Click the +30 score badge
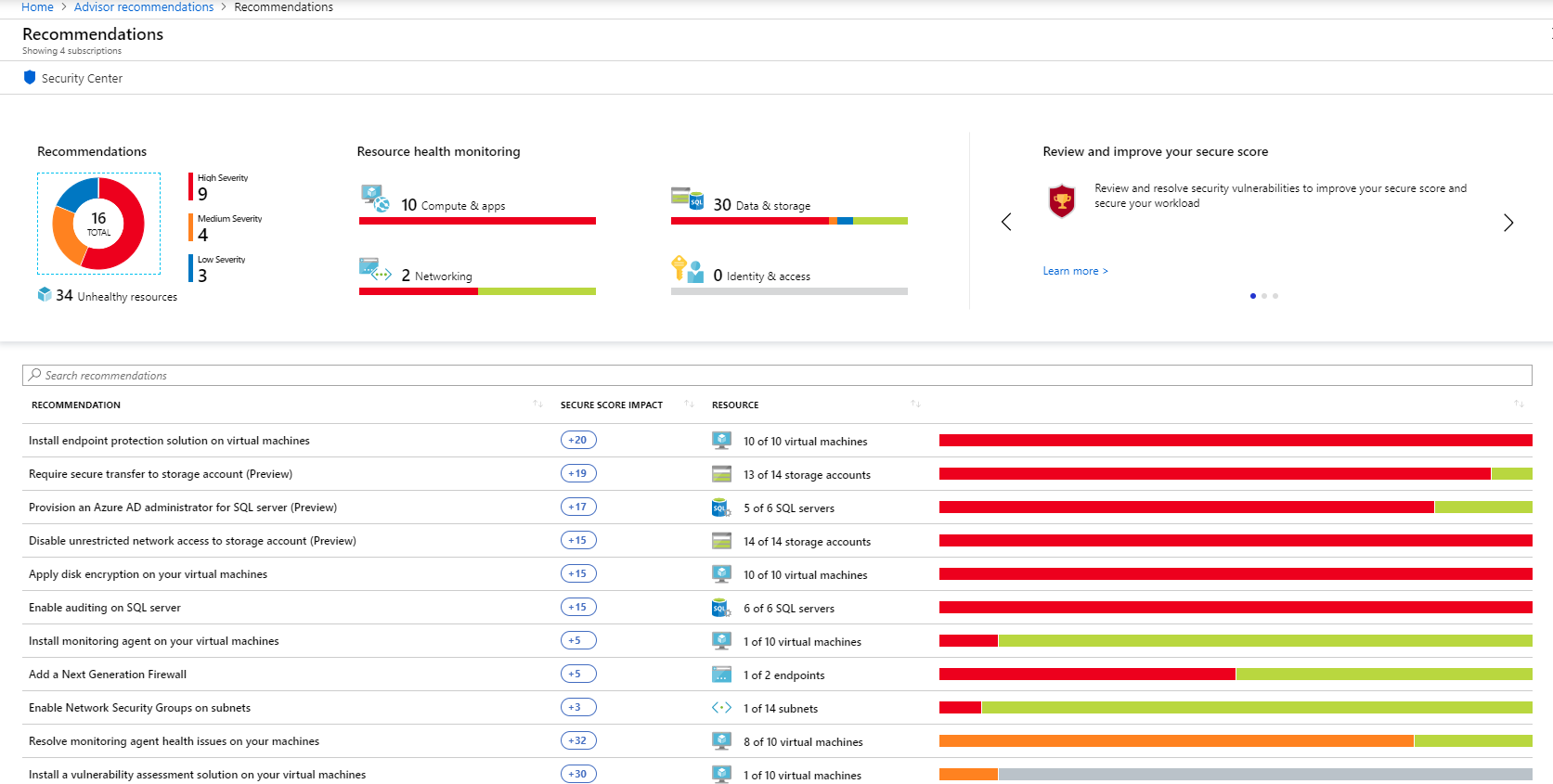 [x=578, y=774]
